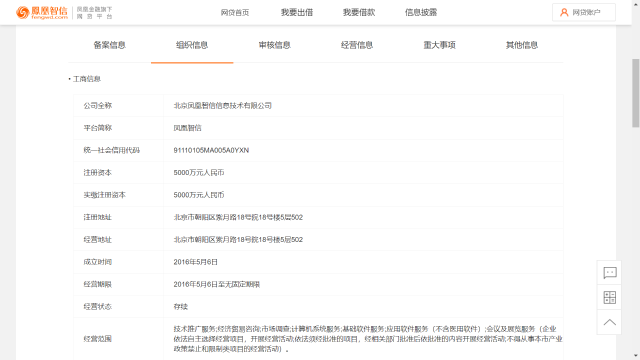Open 信息披露 navigation item
Screen dimensions: 640x360
click(x=421, y=13)
